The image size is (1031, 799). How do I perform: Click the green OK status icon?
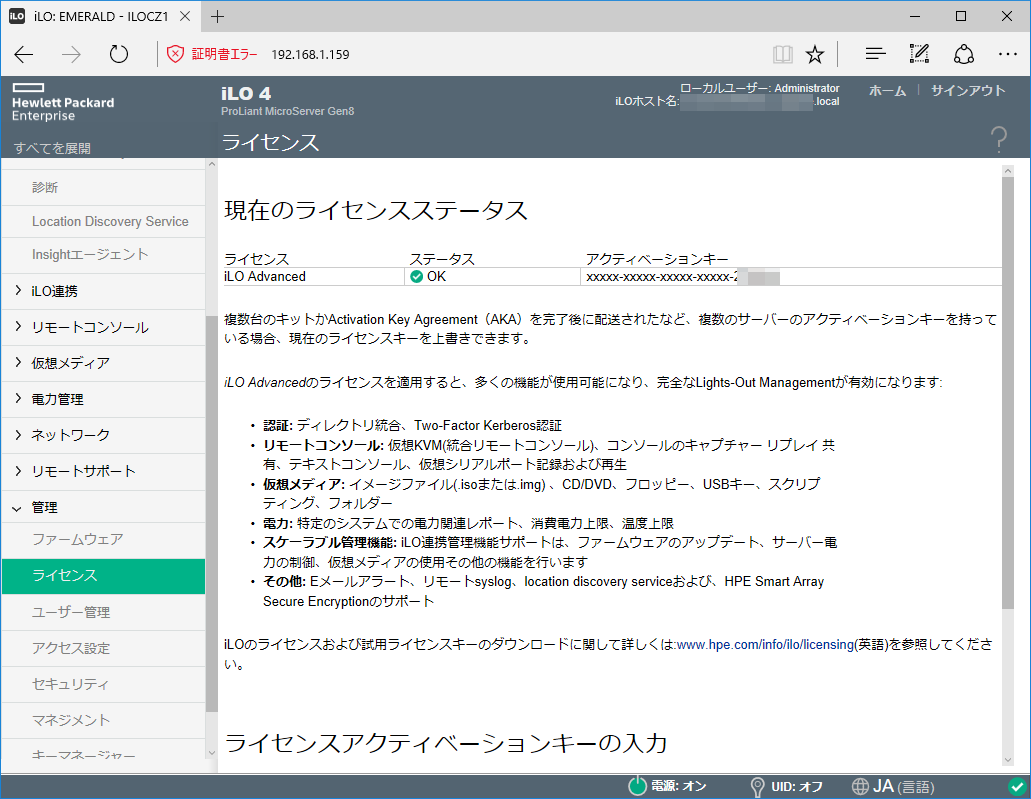coord(416,277)
